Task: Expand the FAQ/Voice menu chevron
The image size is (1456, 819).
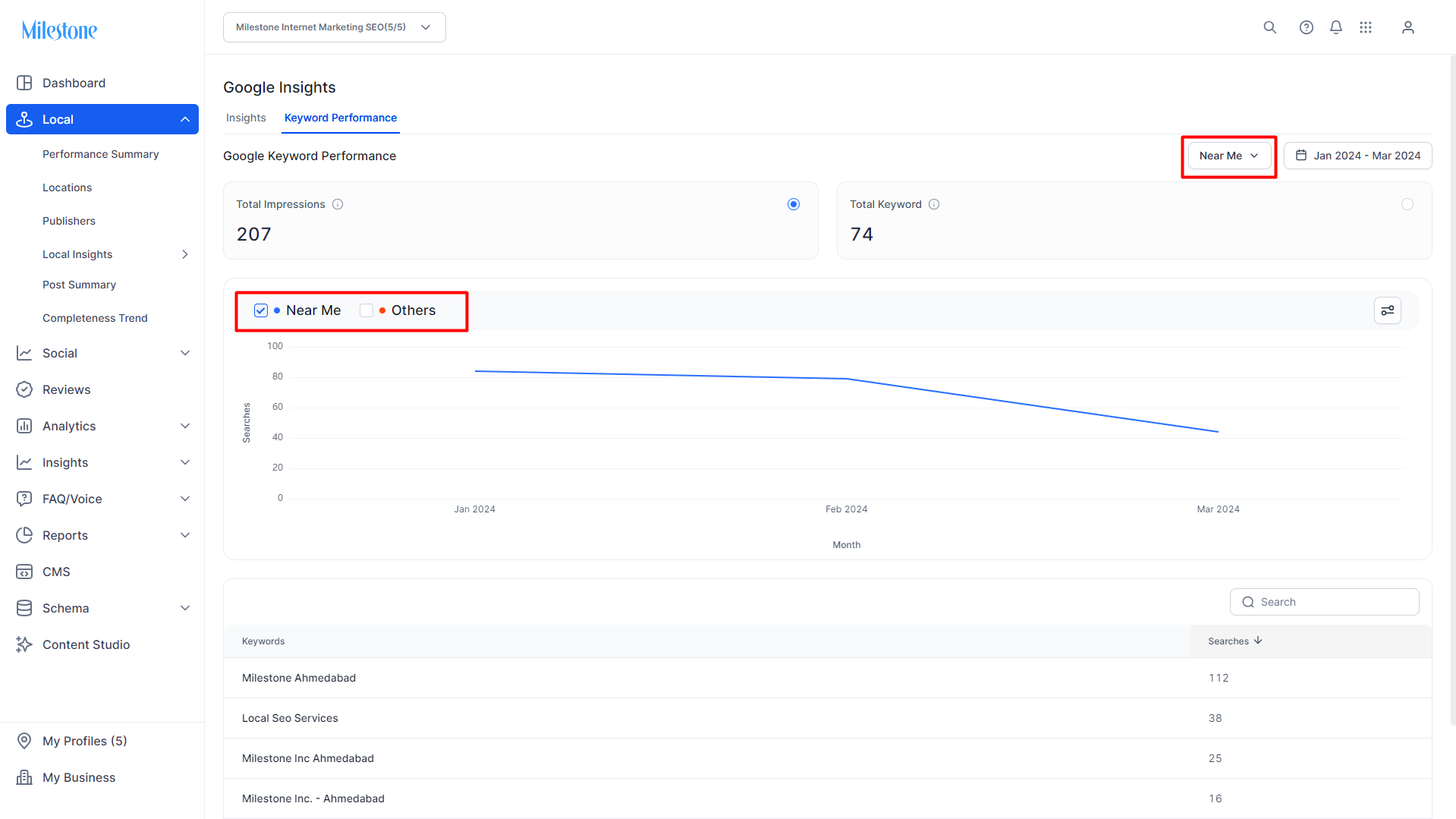Action: (185, 499)
